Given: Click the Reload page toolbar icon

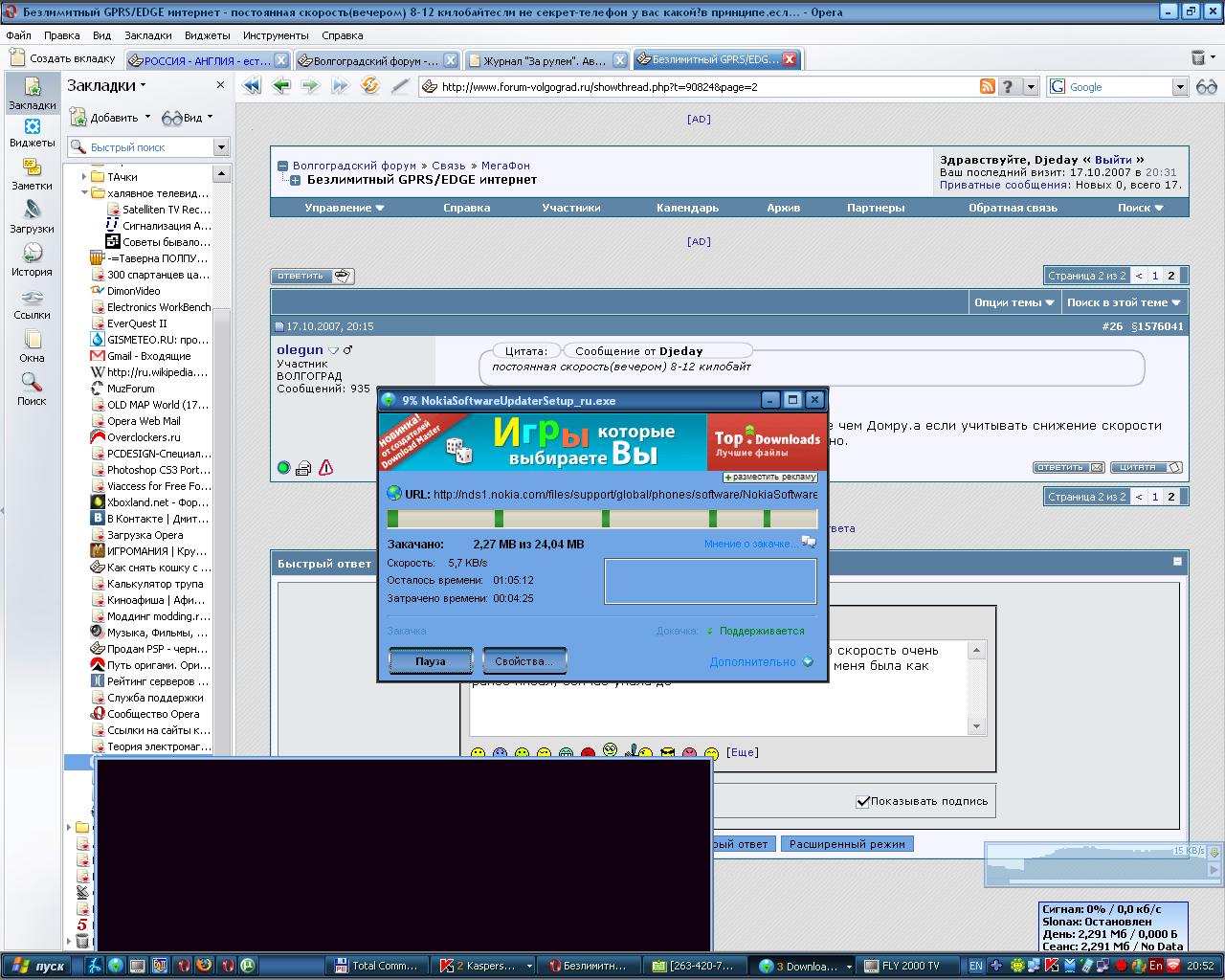Looking at the screenshot, I should pos(369,86).
